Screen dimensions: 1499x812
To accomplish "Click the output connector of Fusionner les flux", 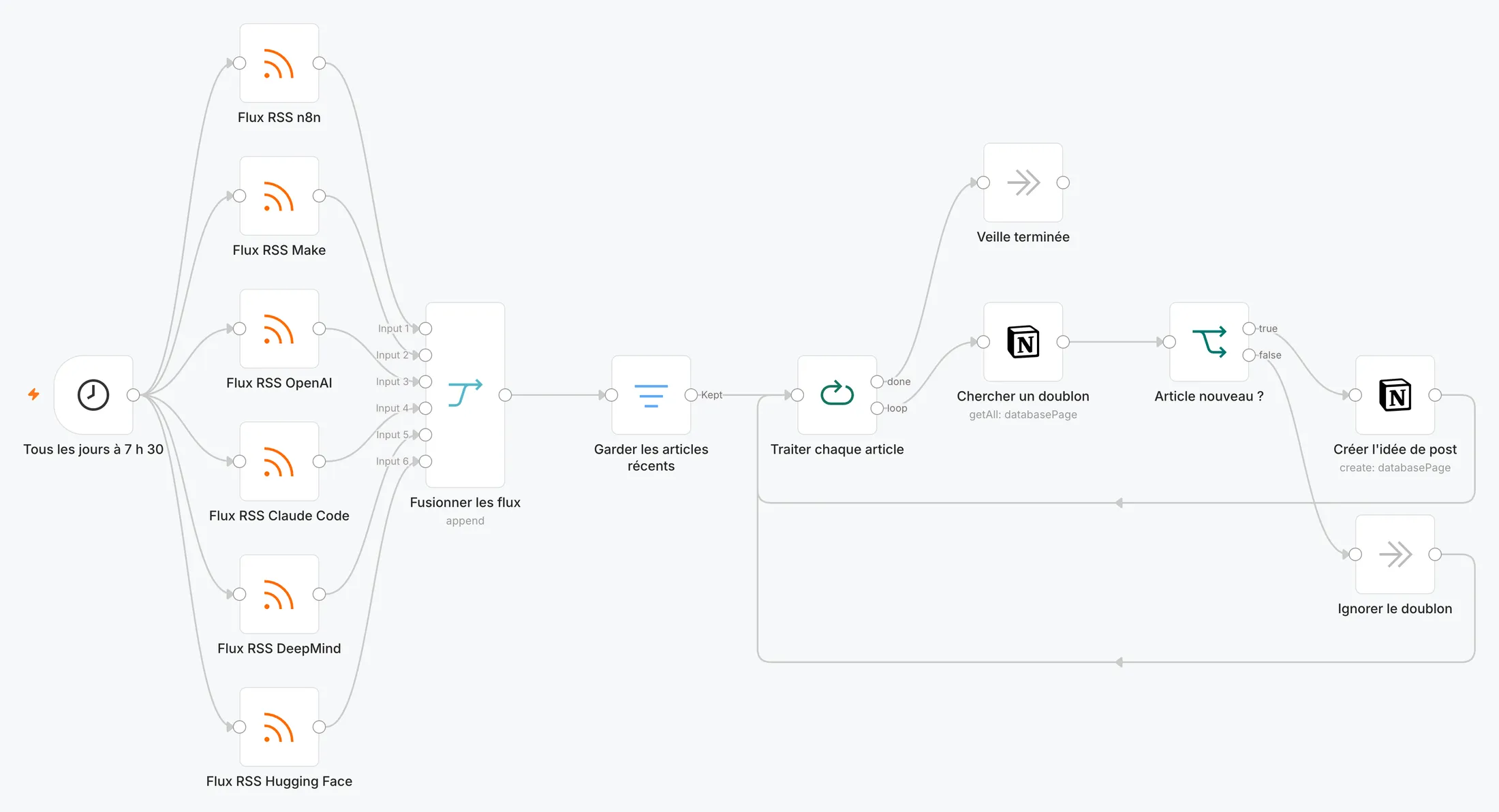I will click(505, 395).
